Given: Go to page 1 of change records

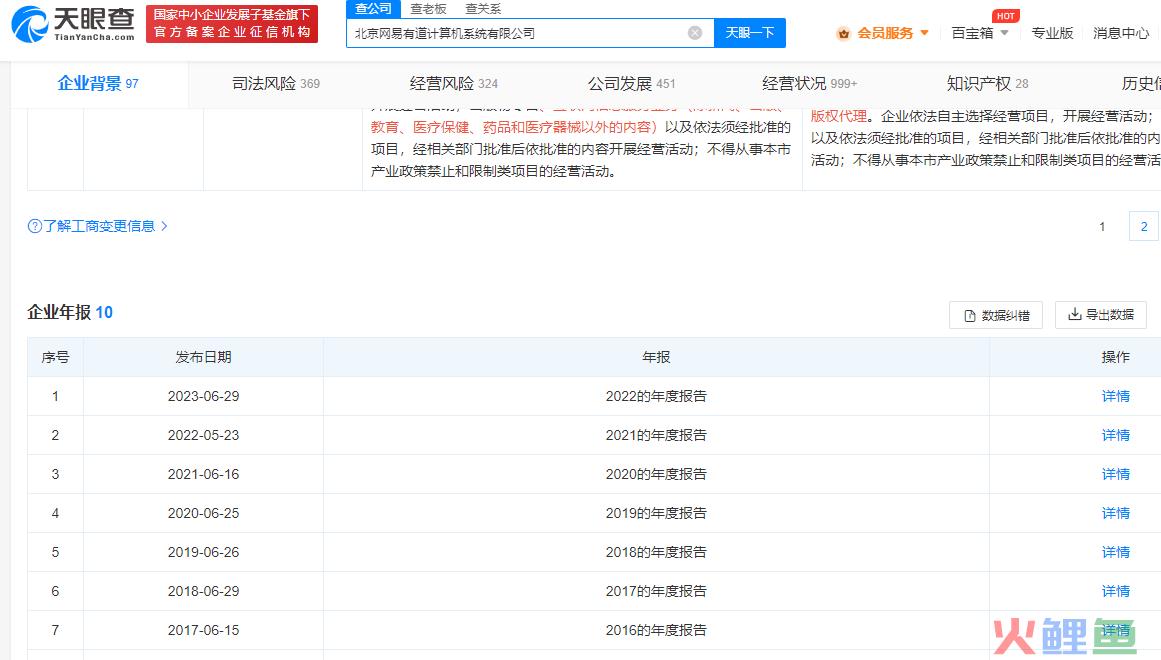Looking at the screenshot, I should [x=1102, y=227].
